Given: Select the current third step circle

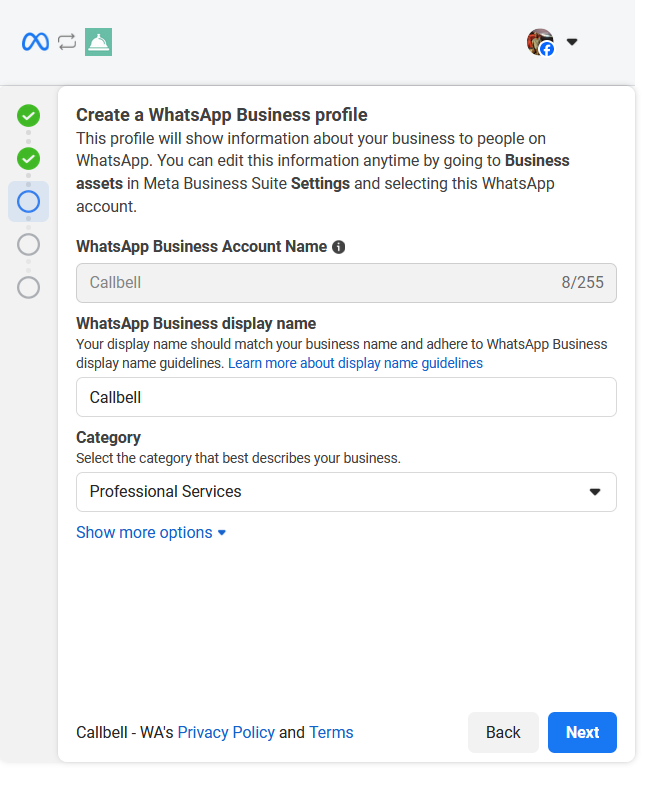Looking at the screenshot, I should point(29,202).
